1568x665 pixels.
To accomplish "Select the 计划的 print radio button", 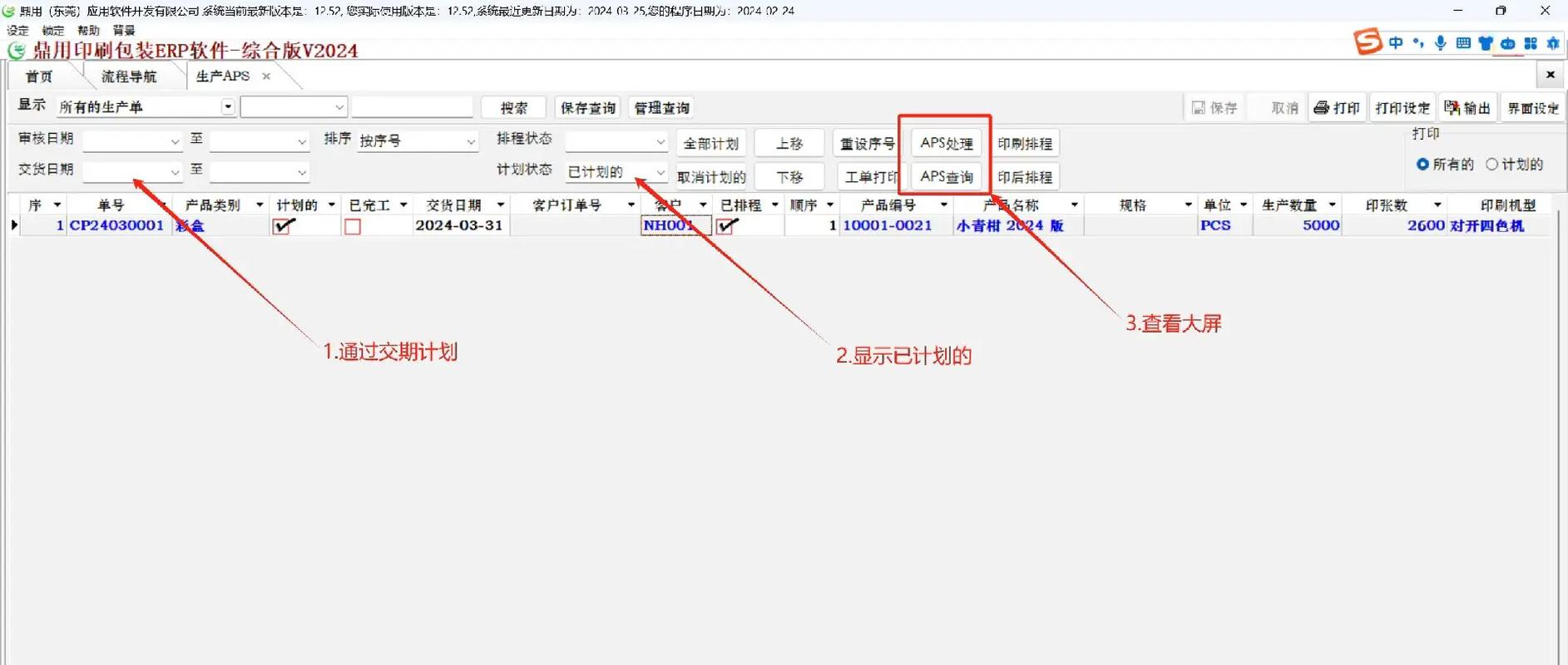I will [1492, 165].
